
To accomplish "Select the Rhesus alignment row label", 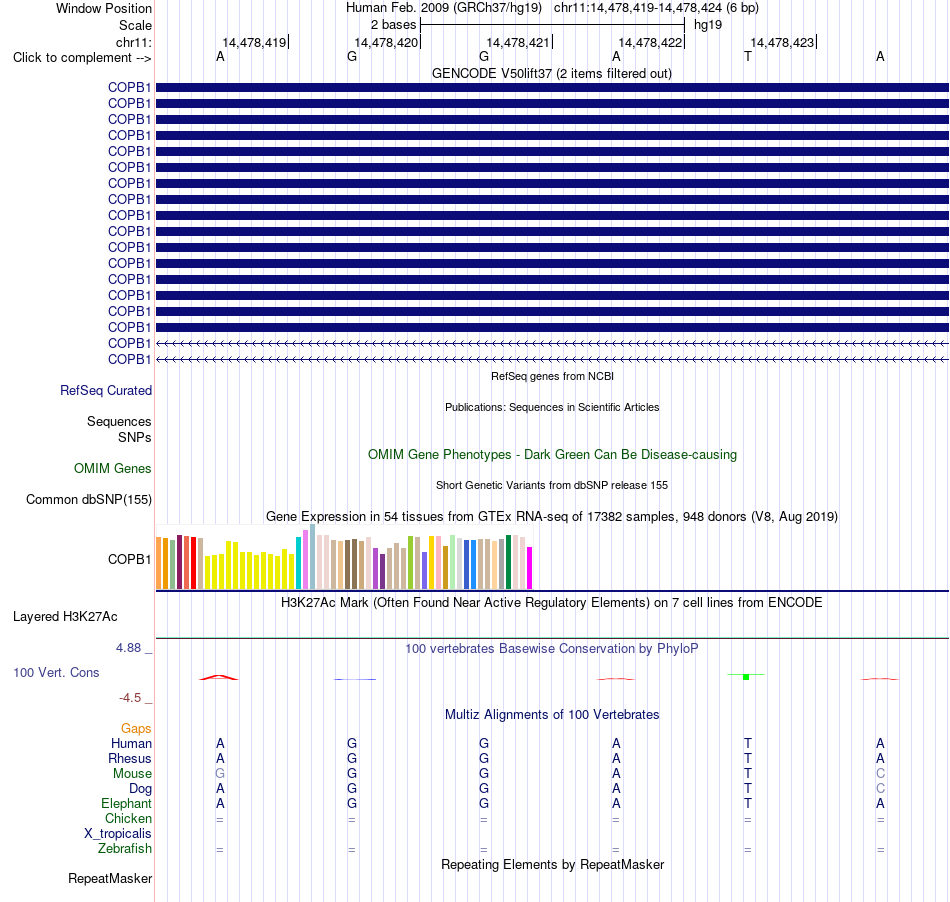I will (x=130, y=758).
